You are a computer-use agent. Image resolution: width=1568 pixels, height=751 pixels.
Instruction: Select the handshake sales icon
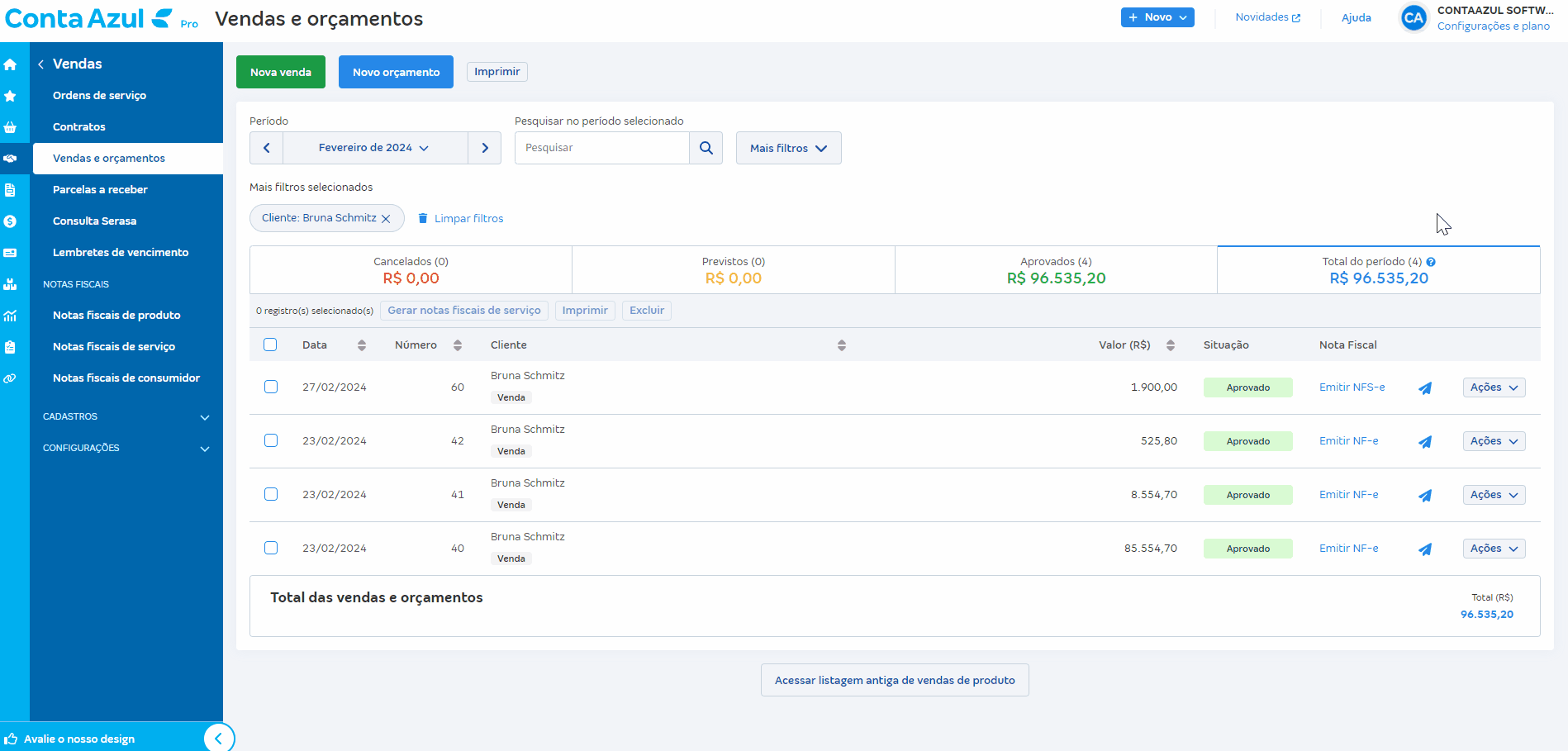coord(10,159)
